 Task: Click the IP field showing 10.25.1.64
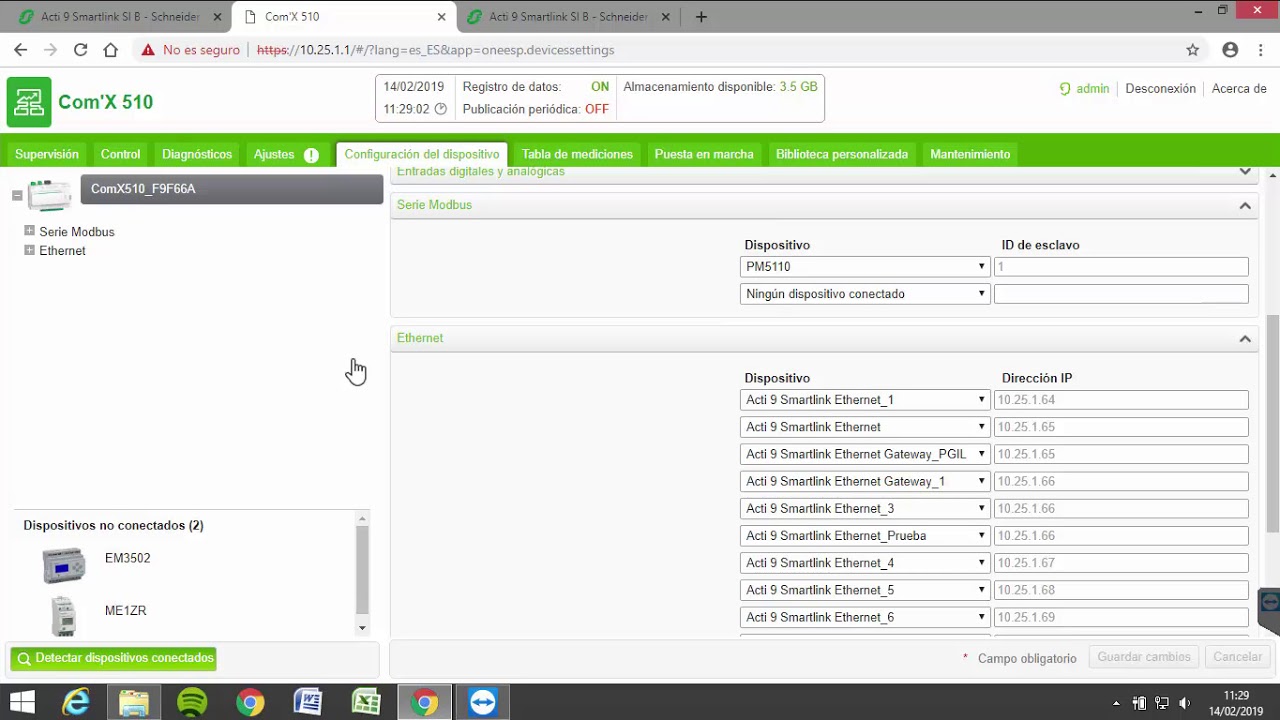[1121, 400]
